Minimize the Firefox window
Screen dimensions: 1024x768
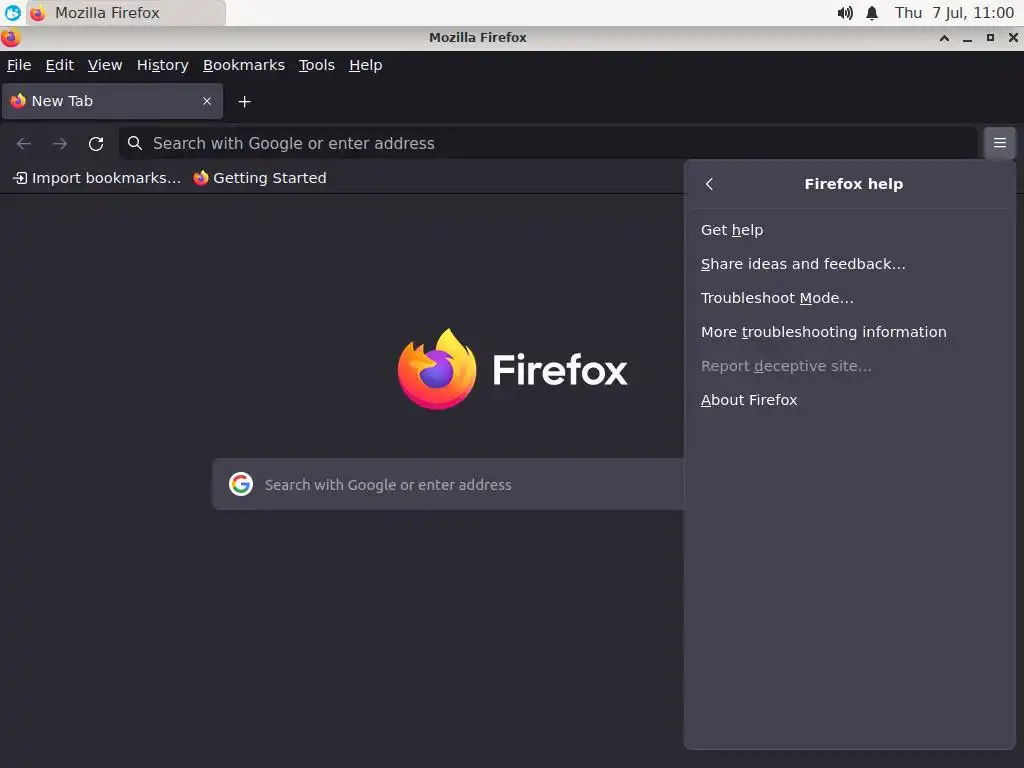pos(967,38)
